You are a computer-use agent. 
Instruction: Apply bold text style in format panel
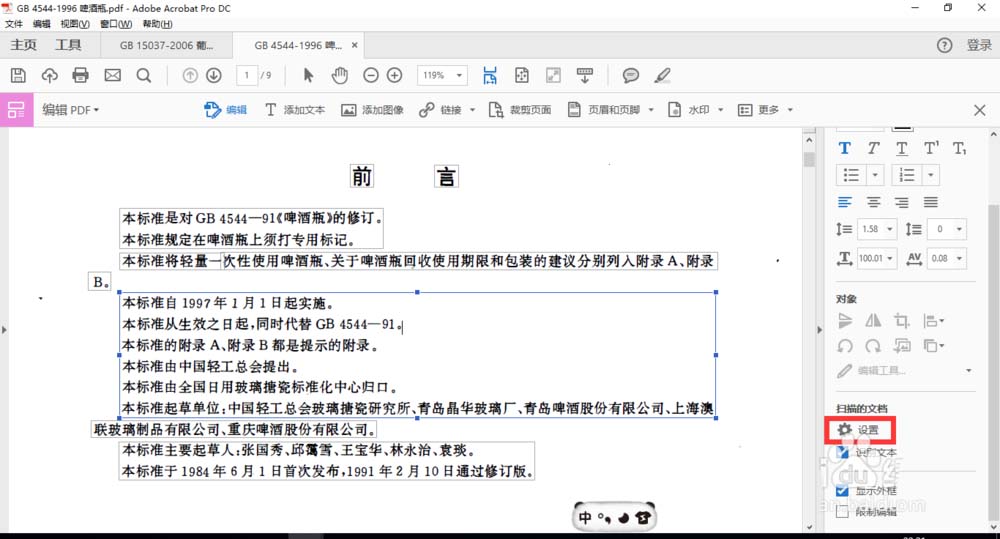point(845,148)
